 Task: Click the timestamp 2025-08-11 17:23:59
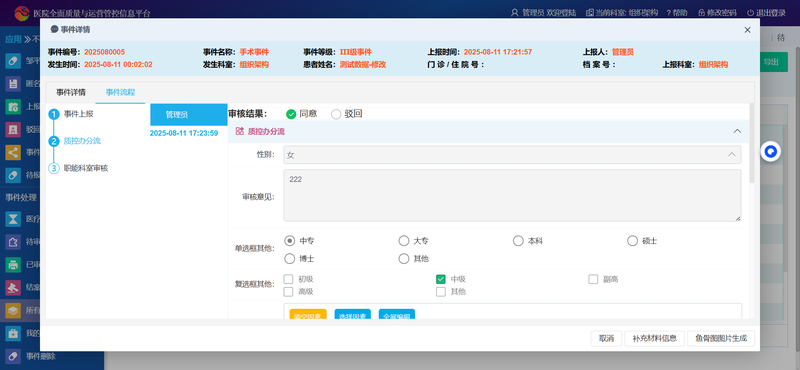click(184, 133)
